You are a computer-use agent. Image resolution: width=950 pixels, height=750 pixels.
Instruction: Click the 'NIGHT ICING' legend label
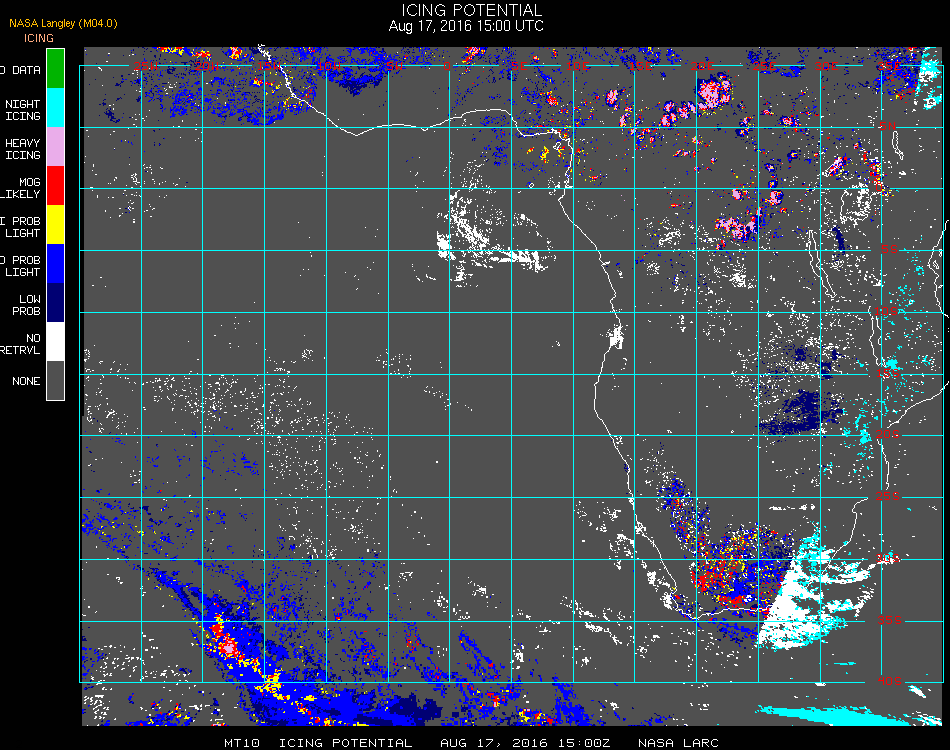point(22,110)
